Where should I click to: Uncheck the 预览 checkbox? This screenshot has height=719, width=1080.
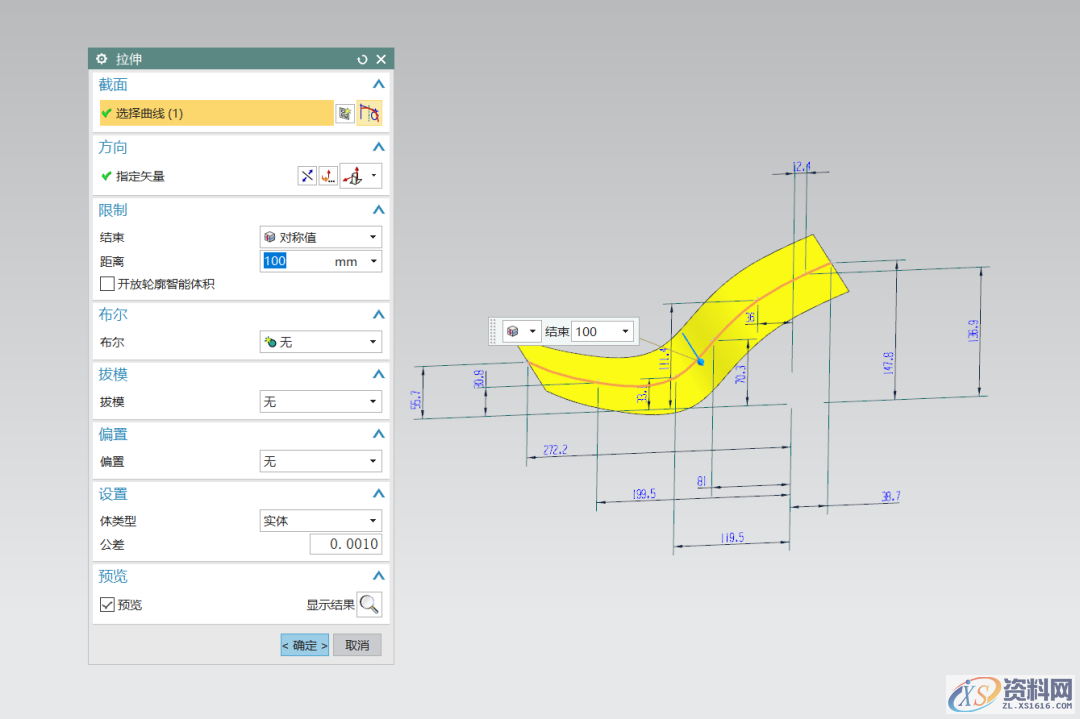coord(108,605)
